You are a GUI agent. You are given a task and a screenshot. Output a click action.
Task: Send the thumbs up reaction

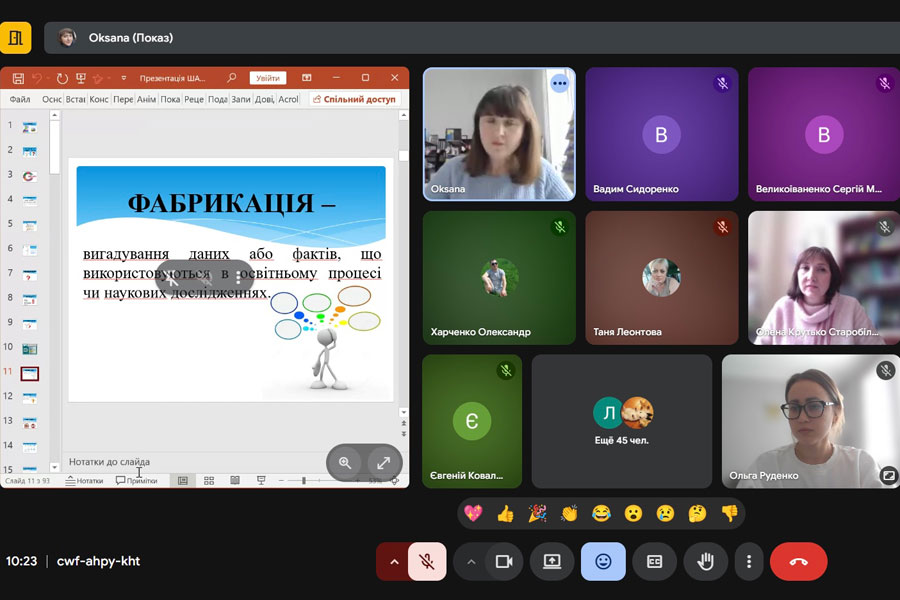506,513
